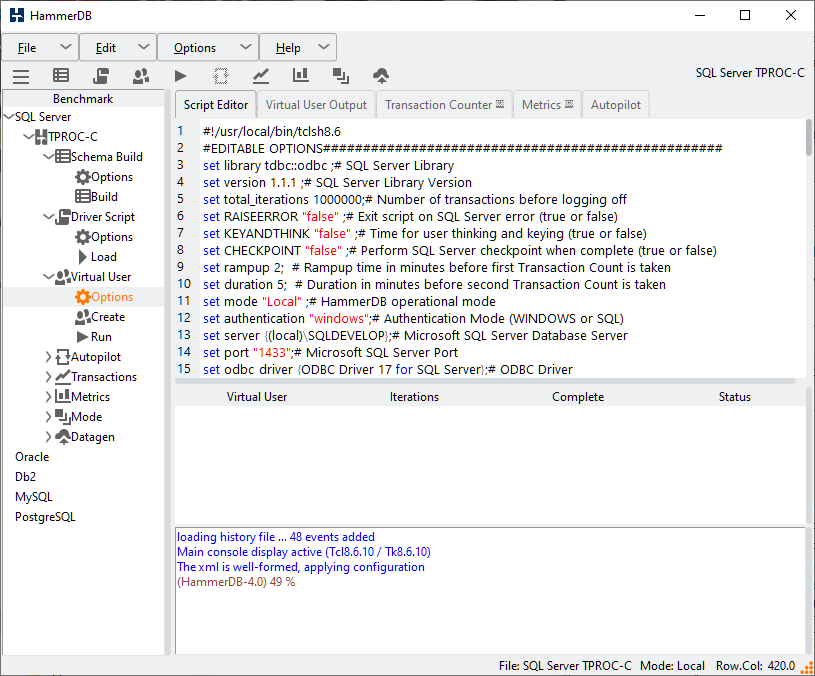This screenshot has height=676, width=815.
Task: Click the gear icon beside Schema Build Options
Action: click(x=83, y=177)
